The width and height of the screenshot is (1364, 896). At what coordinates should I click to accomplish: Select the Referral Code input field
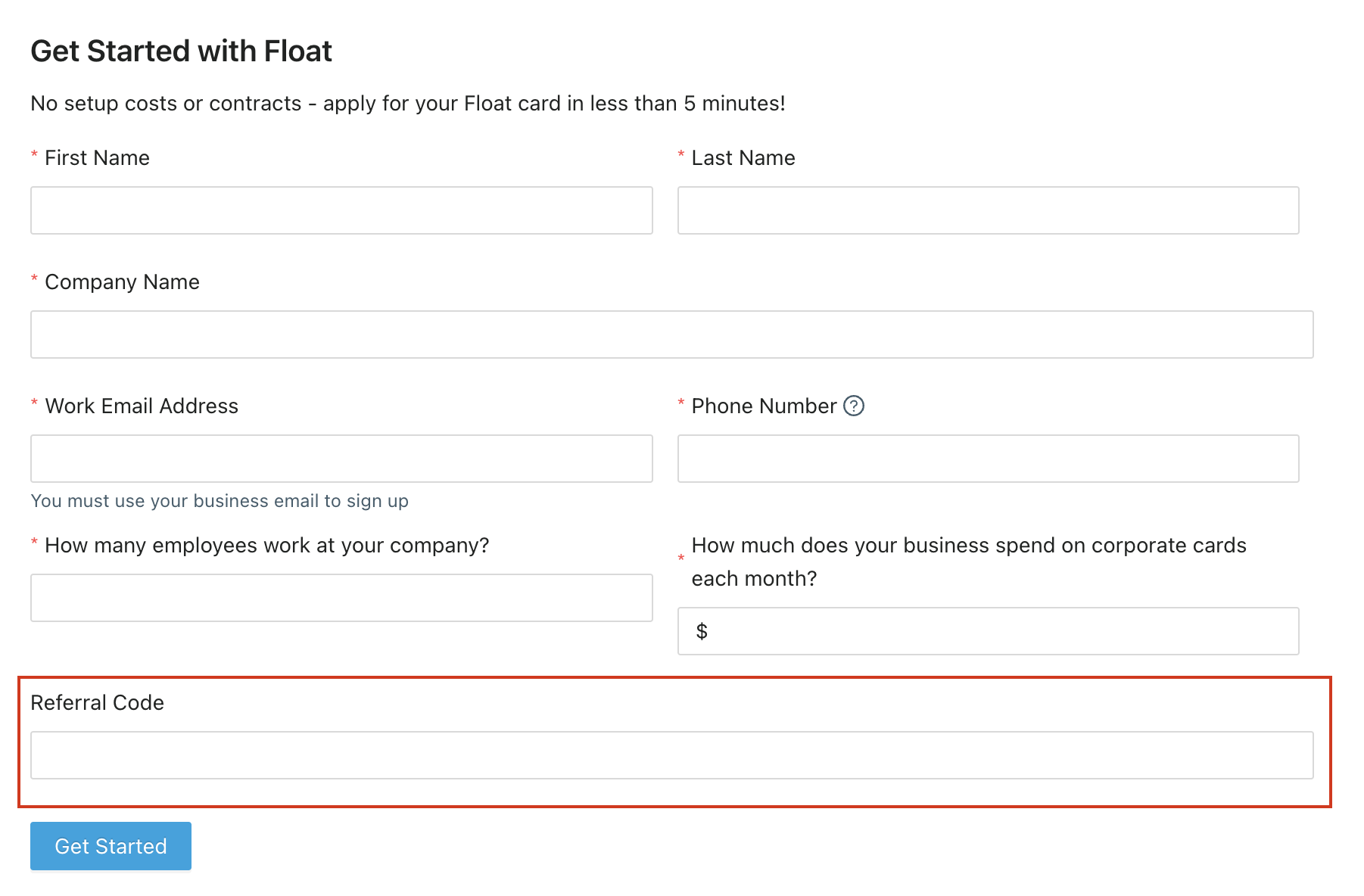672,755
